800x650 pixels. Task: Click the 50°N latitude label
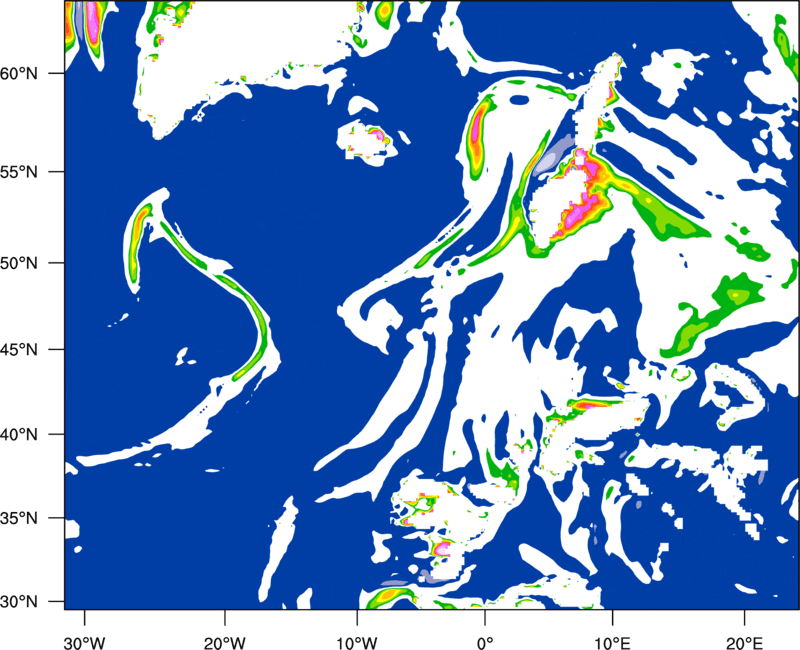point(19,263)
